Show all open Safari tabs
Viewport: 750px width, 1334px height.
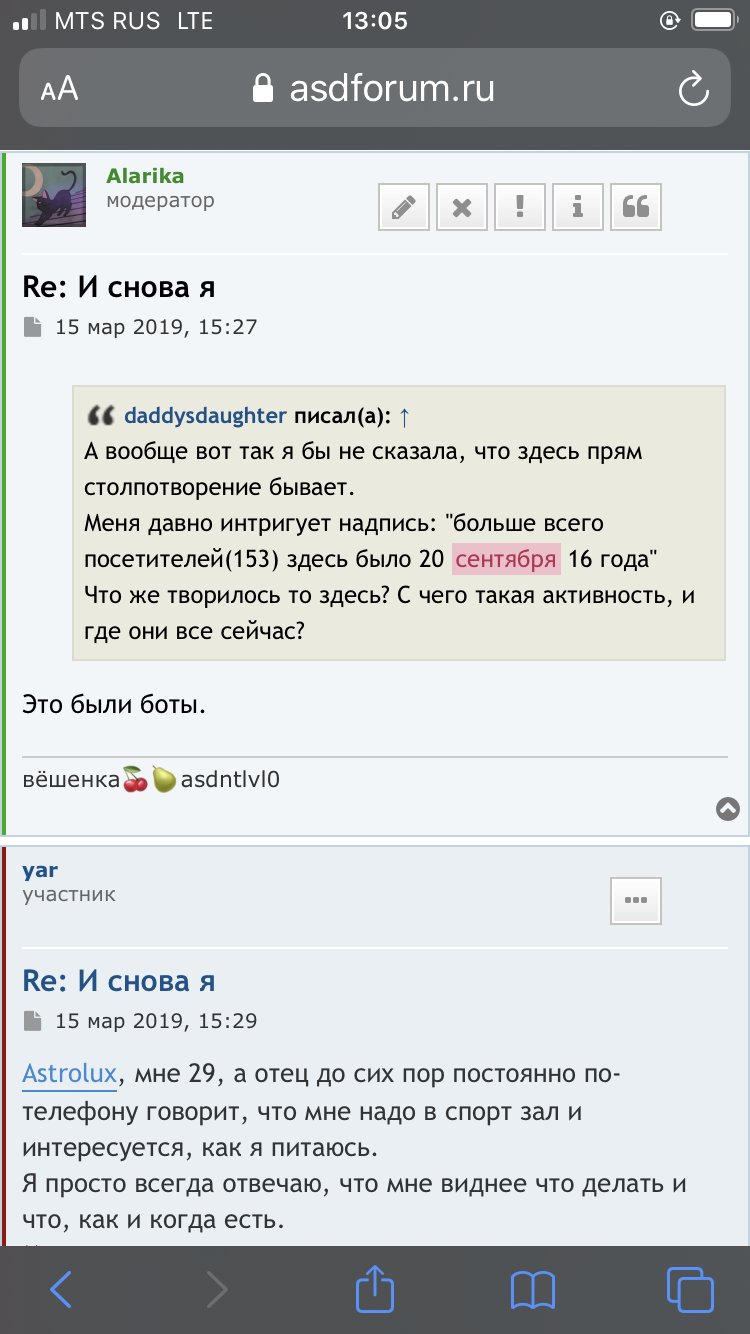pyautogui.click(x=688, y=1289)
